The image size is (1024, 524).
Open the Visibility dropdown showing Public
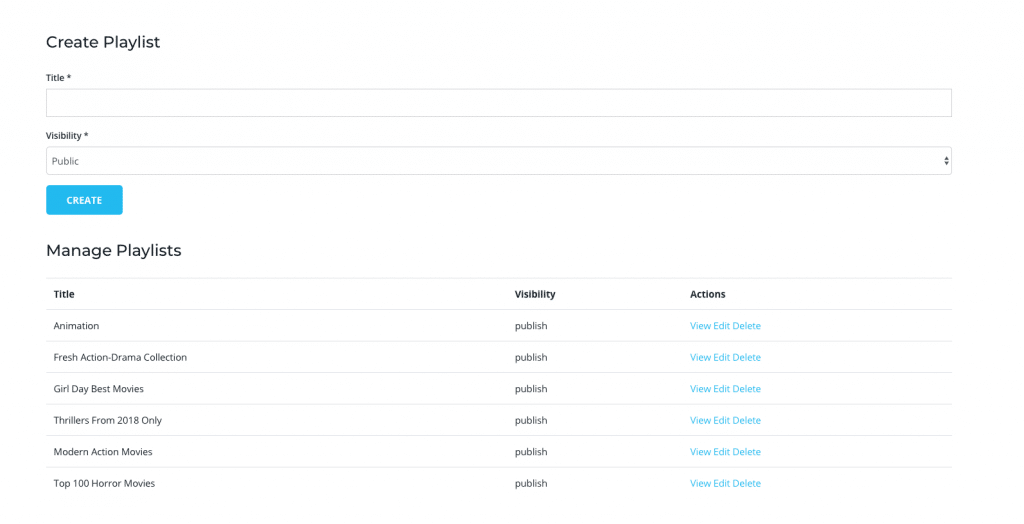click(498, 161)
